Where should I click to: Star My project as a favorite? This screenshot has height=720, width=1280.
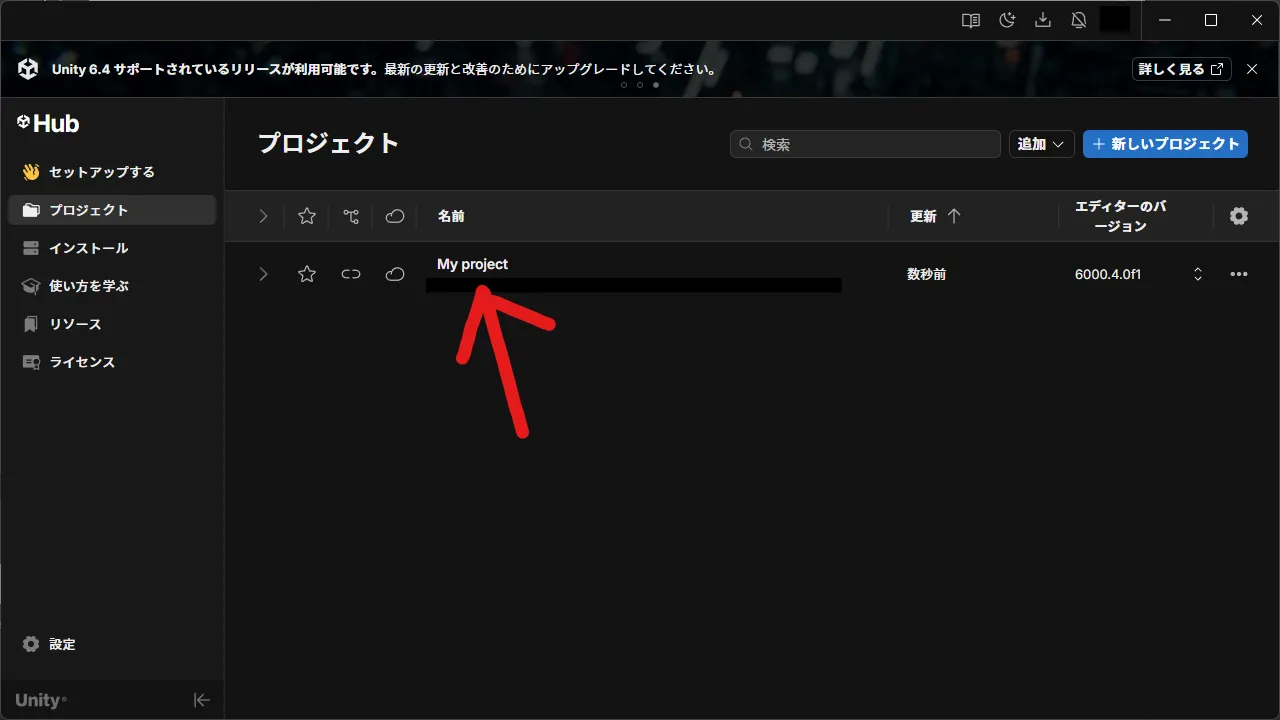pos(307,273)
